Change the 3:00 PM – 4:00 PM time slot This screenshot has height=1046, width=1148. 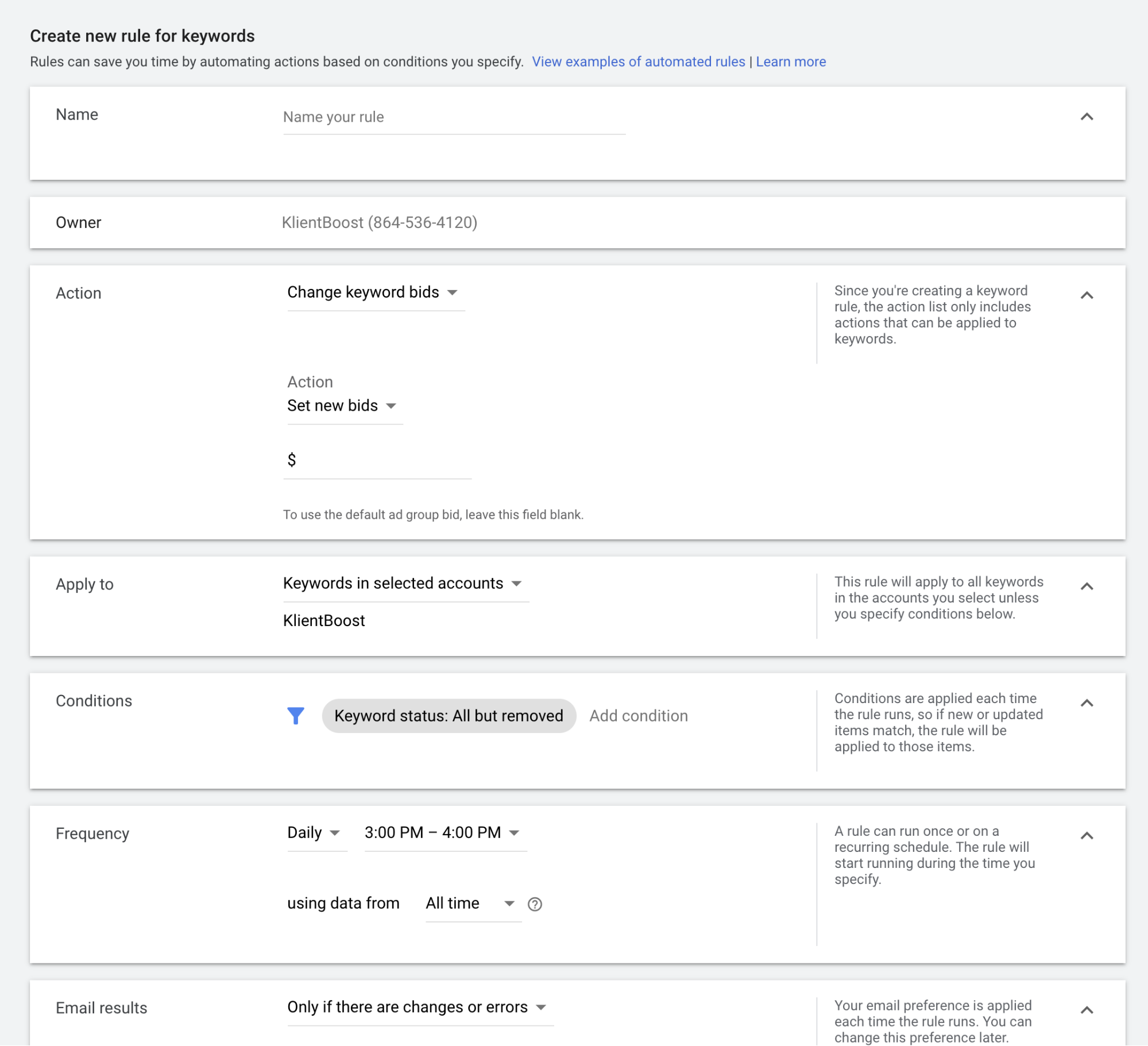point(442,833)
